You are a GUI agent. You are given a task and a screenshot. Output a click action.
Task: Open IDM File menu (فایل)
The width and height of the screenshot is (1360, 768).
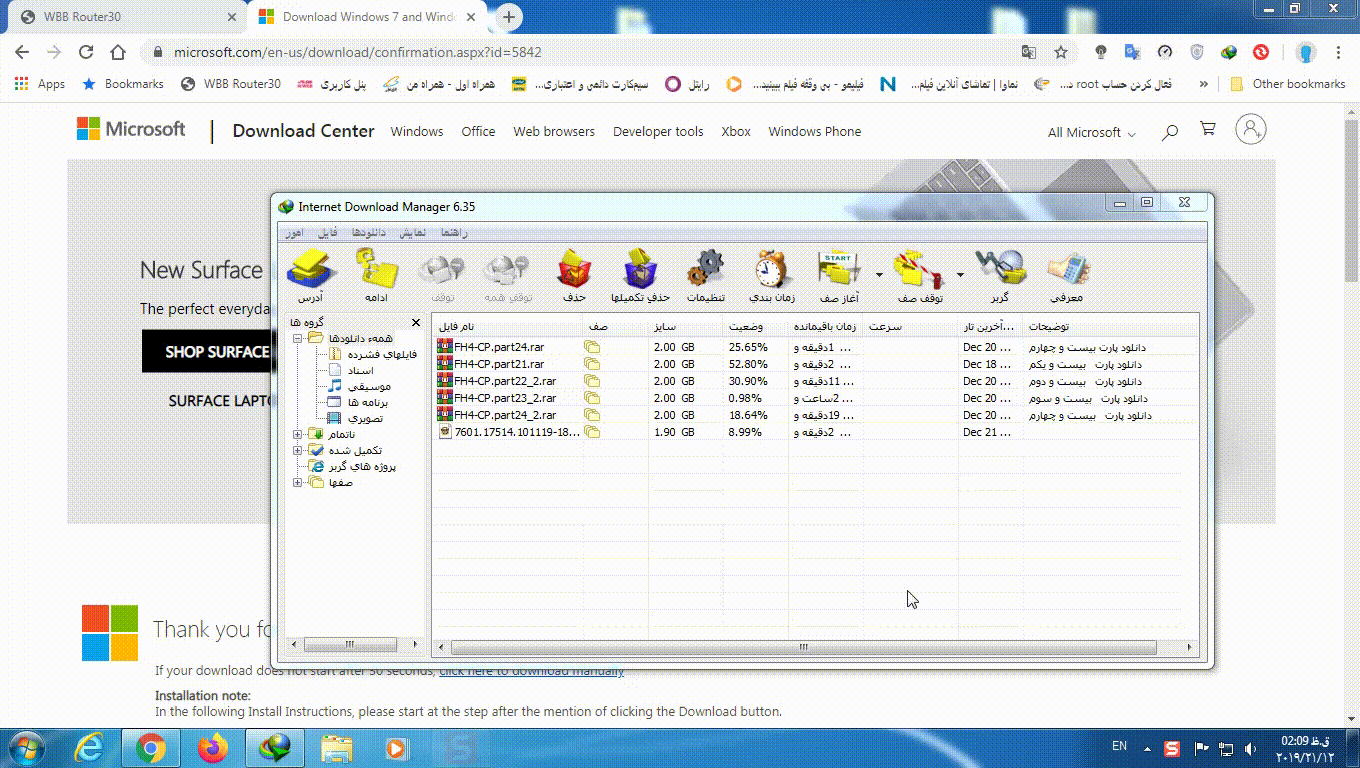[327, 233]
